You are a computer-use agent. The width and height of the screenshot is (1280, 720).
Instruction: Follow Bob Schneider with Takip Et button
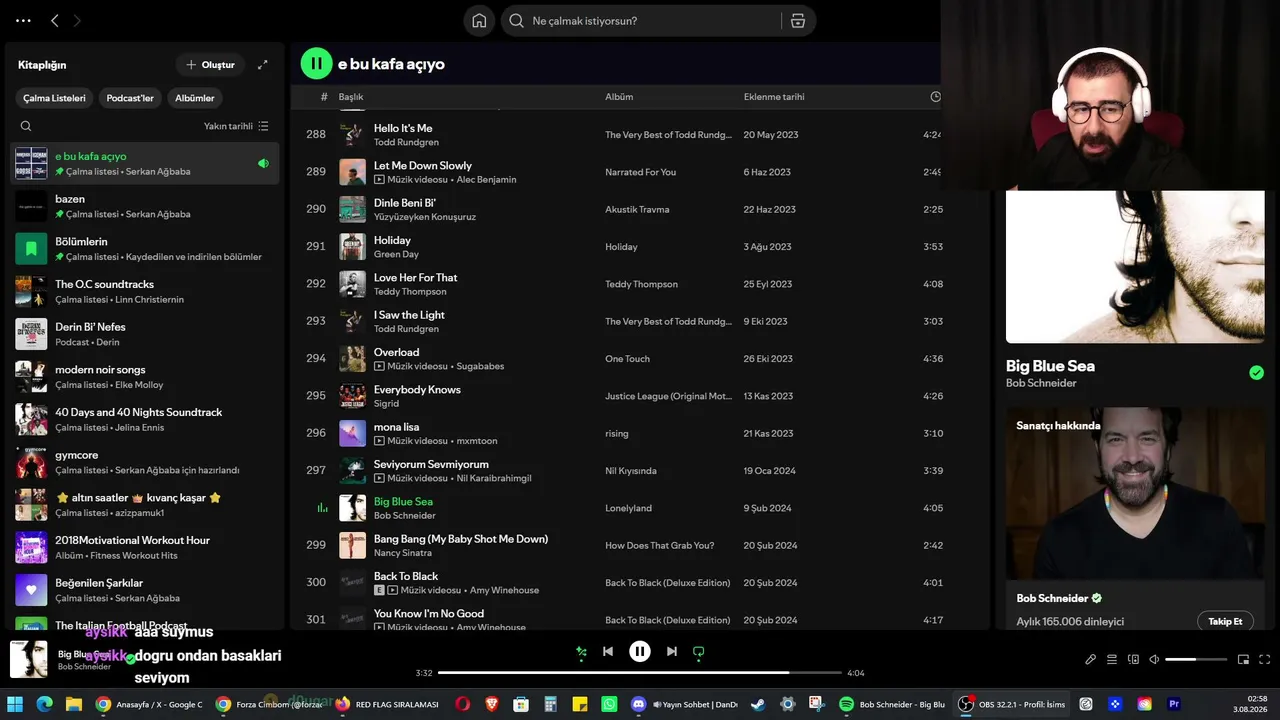(1225, 621)
